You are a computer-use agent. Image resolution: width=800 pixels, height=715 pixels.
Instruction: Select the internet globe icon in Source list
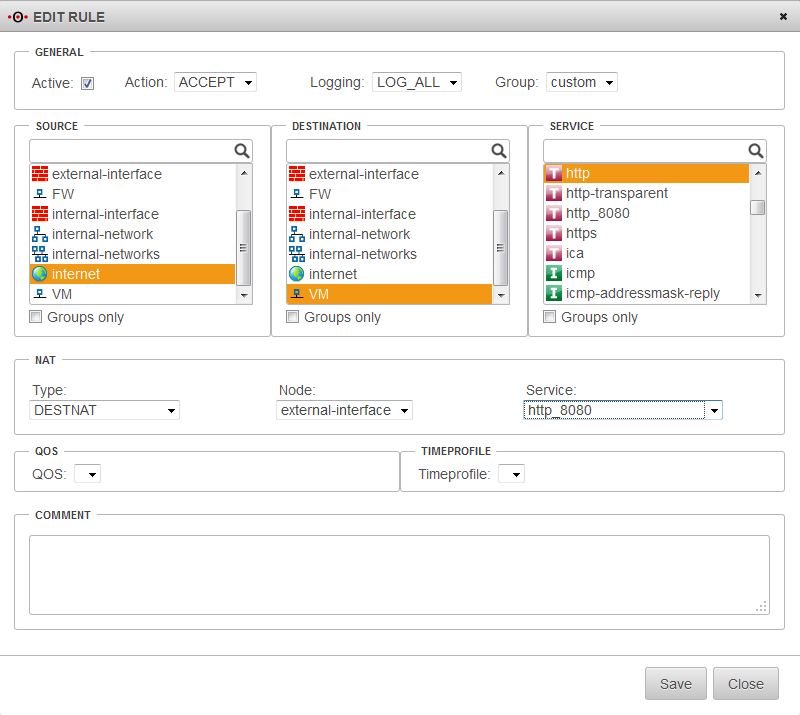[40, 274]
